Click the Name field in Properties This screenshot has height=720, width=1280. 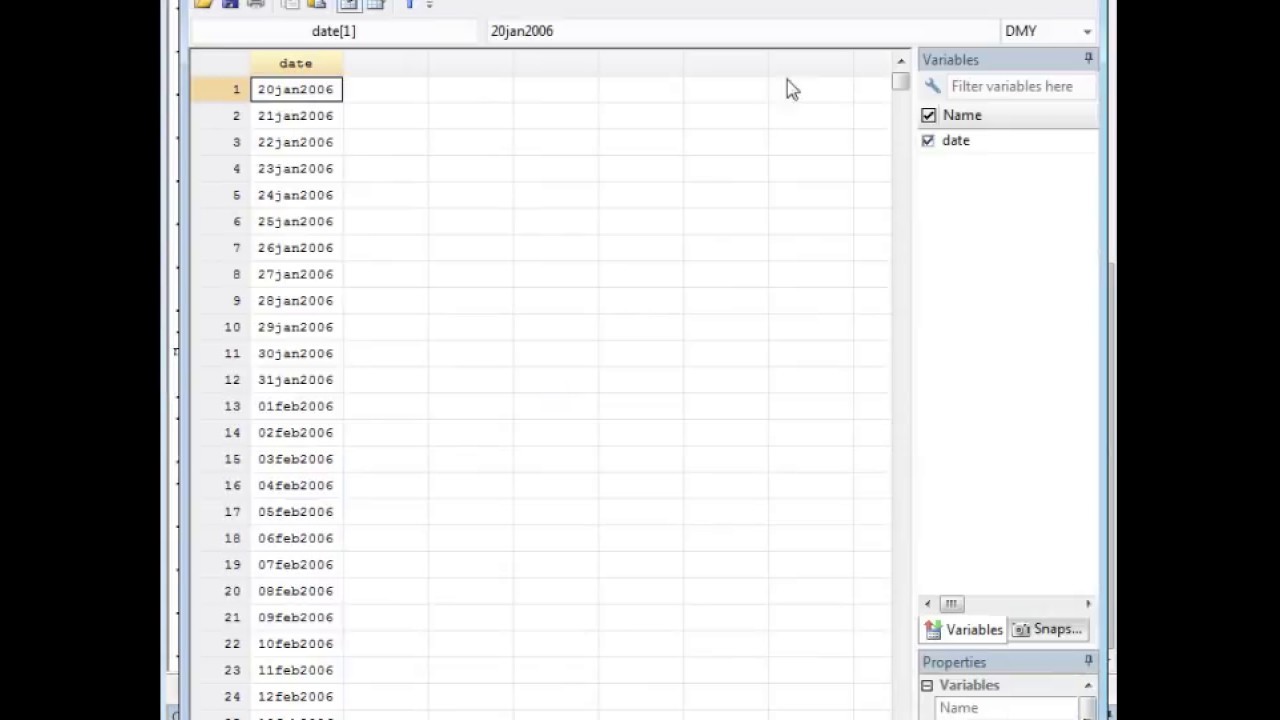[1008, 708]
